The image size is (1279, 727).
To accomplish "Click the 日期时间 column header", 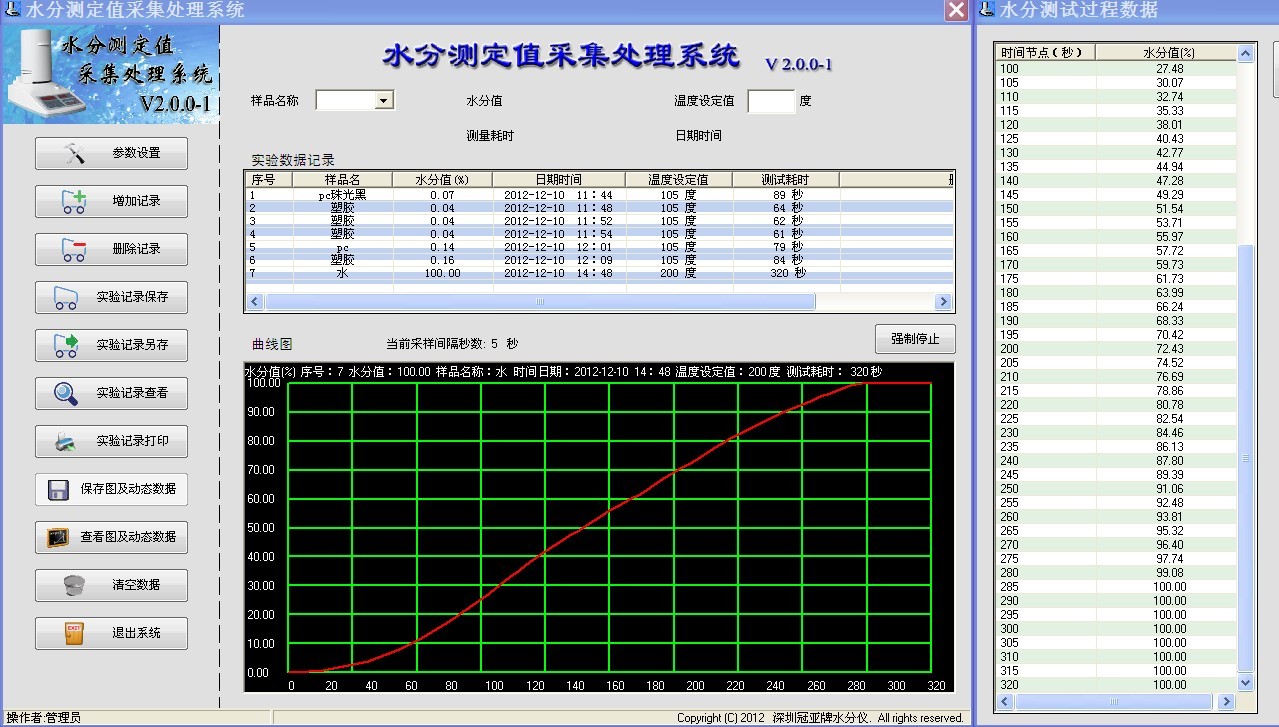I will coord(558,179).
